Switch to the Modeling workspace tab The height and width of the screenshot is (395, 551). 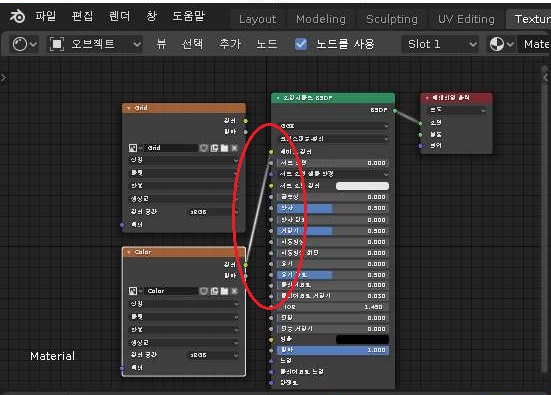321,19
